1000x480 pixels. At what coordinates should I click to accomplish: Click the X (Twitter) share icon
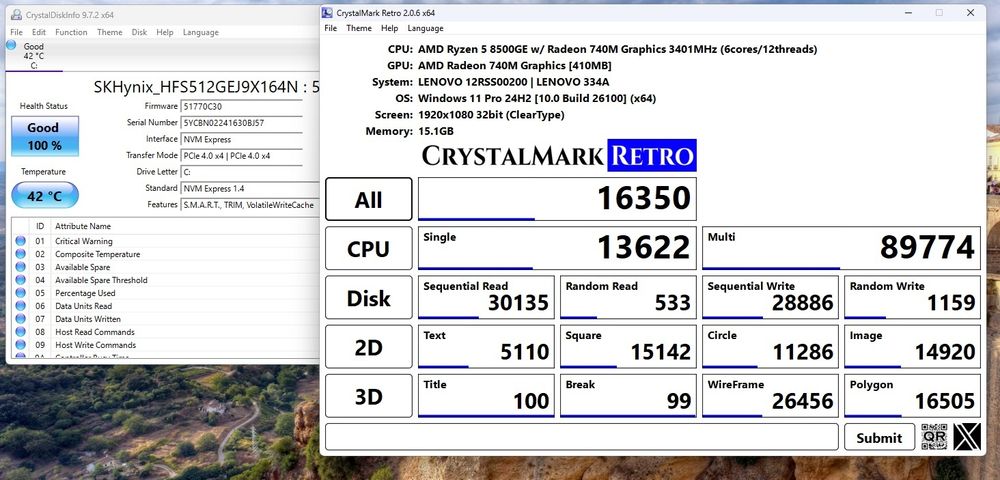pyautogui.click(x=967, y=437)
